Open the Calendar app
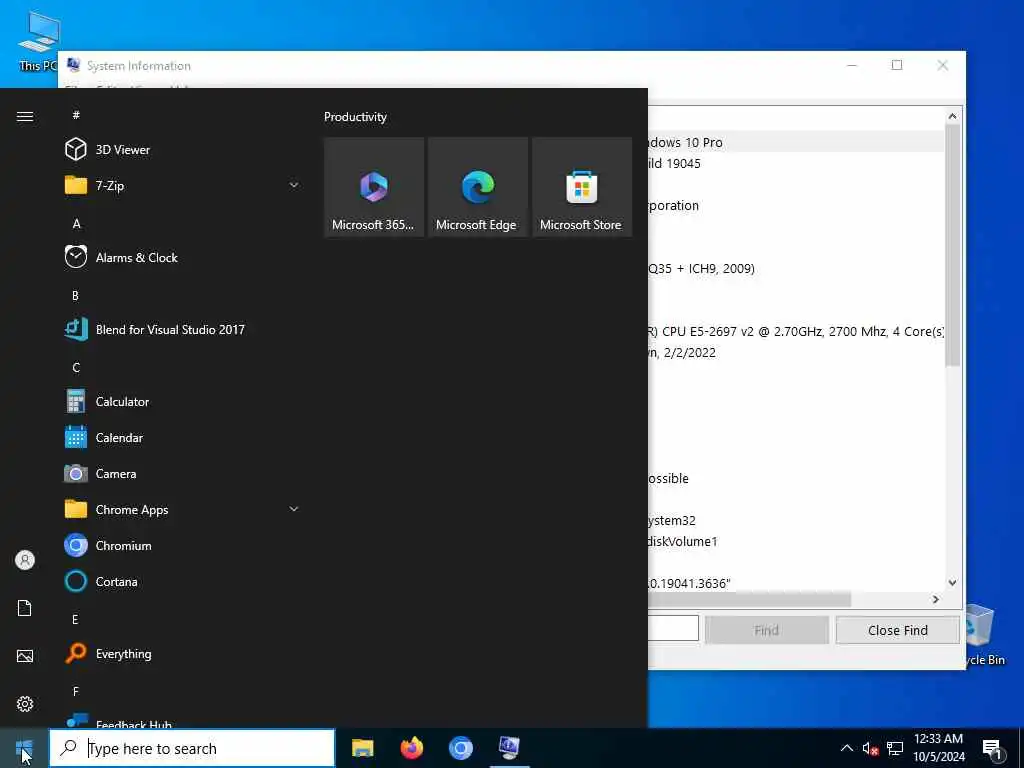The width and height of the screenshot is (1024, 768). coord(182,438)
